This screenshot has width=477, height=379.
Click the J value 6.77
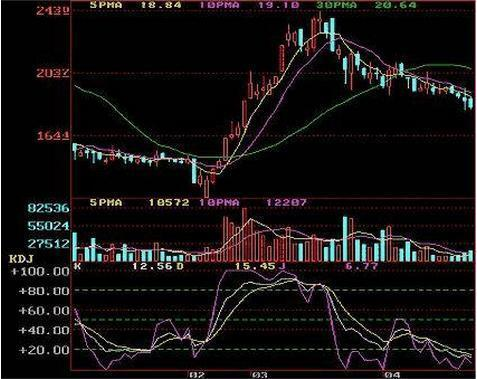coord(362,266)
